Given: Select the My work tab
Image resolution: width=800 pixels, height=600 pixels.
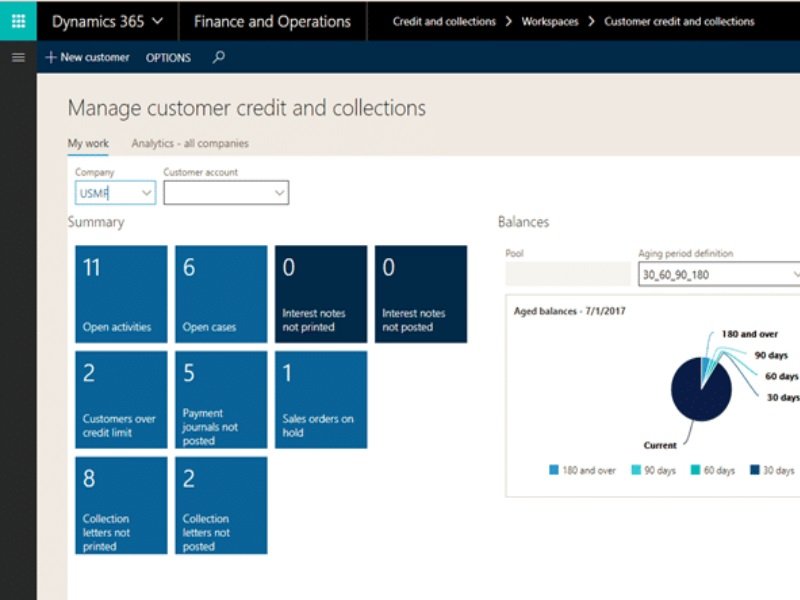Looking at the screenshot, I should [x=88, y=143].
